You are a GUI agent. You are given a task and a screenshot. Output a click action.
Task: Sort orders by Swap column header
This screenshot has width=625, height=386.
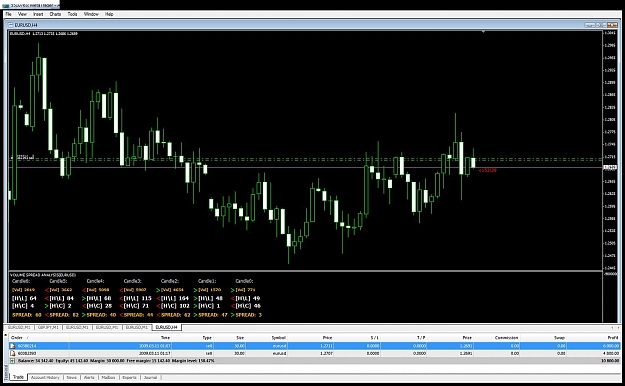[559, 338]
